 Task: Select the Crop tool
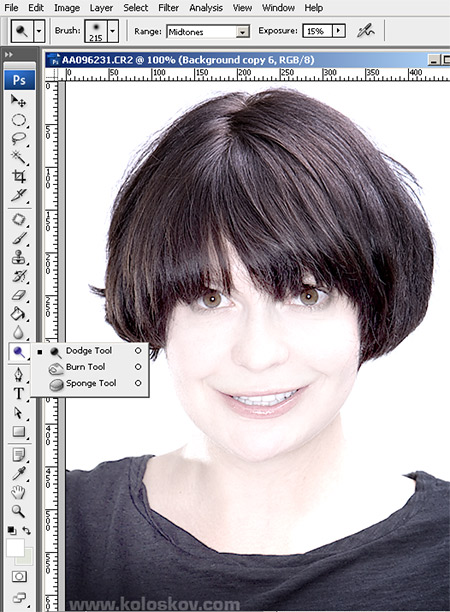click(x=18, y=176)
